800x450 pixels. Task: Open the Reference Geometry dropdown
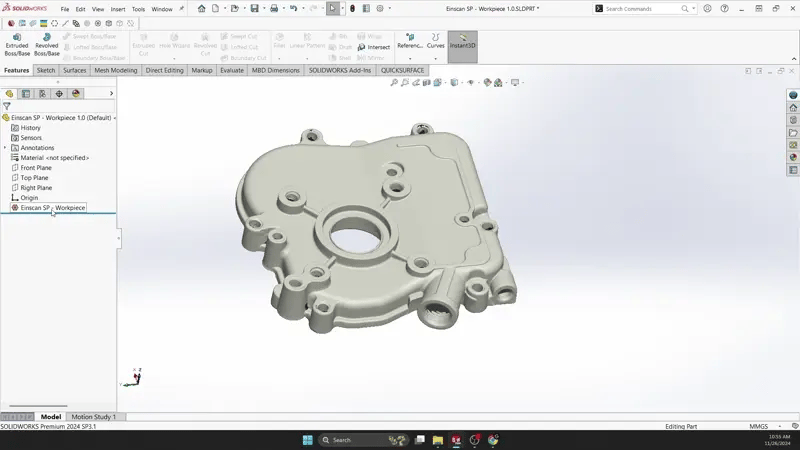pos(410,58)
